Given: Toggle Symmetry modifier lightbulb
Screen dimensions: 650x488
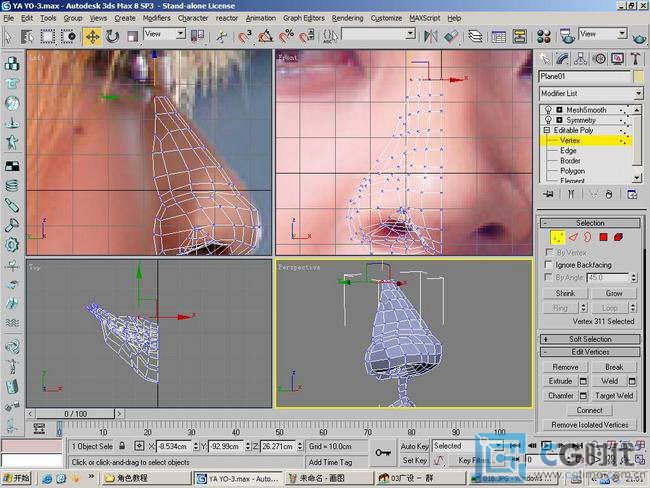Looking at the screenshot, I should (548, 120).
